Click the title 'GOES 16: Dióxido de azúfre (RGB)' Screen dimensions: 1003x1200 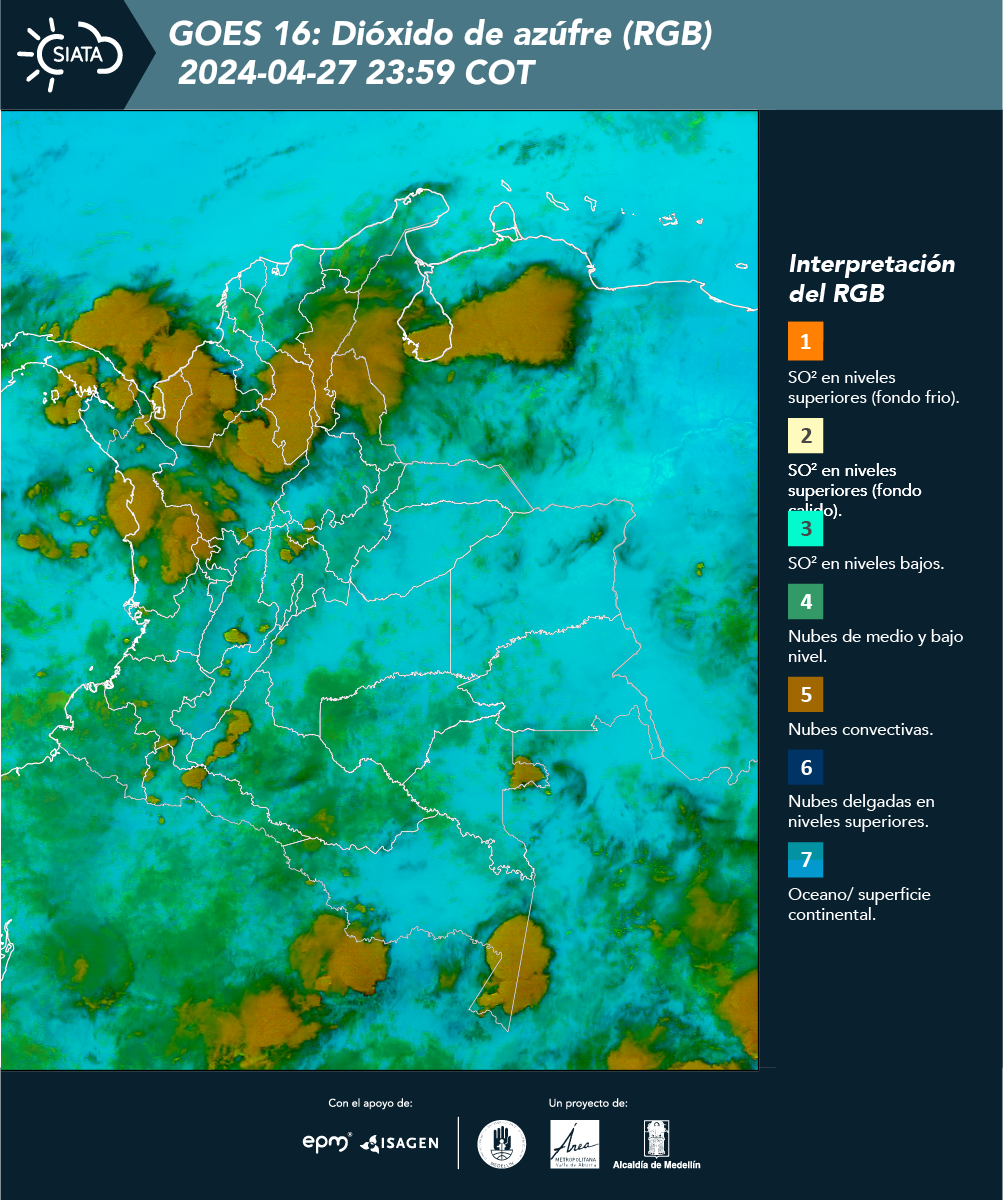(441, 34)
